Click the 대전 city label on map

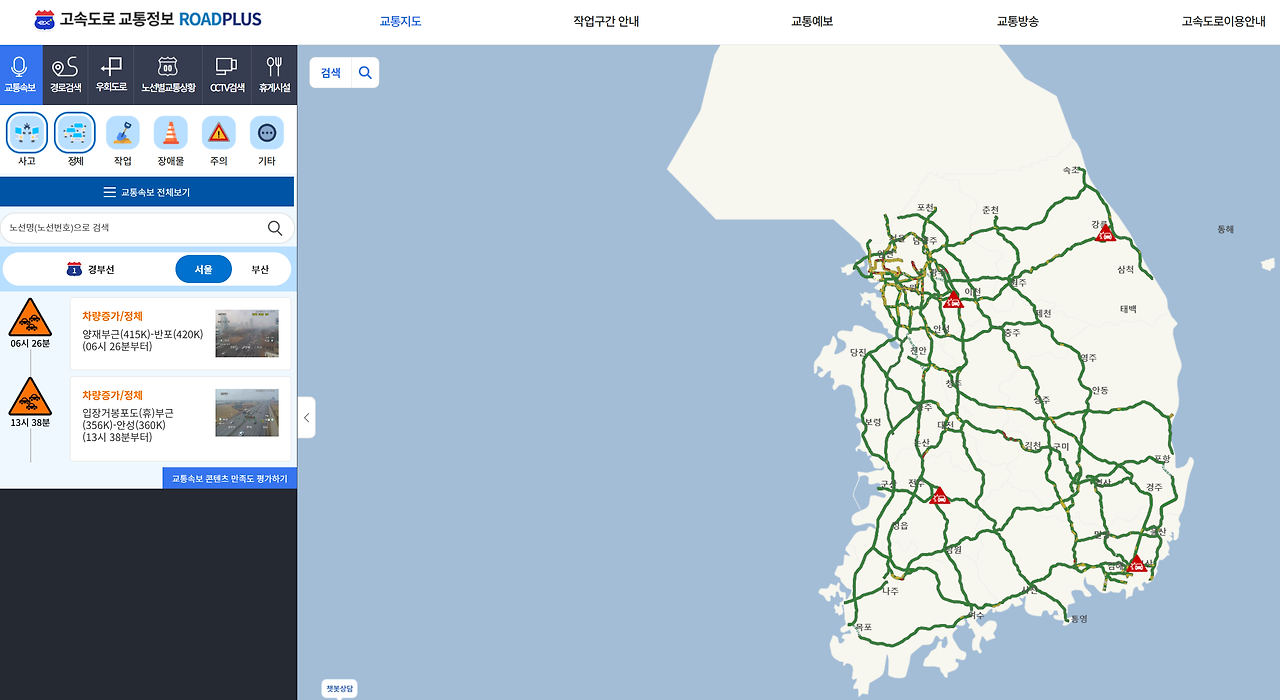tap(944, 425)
